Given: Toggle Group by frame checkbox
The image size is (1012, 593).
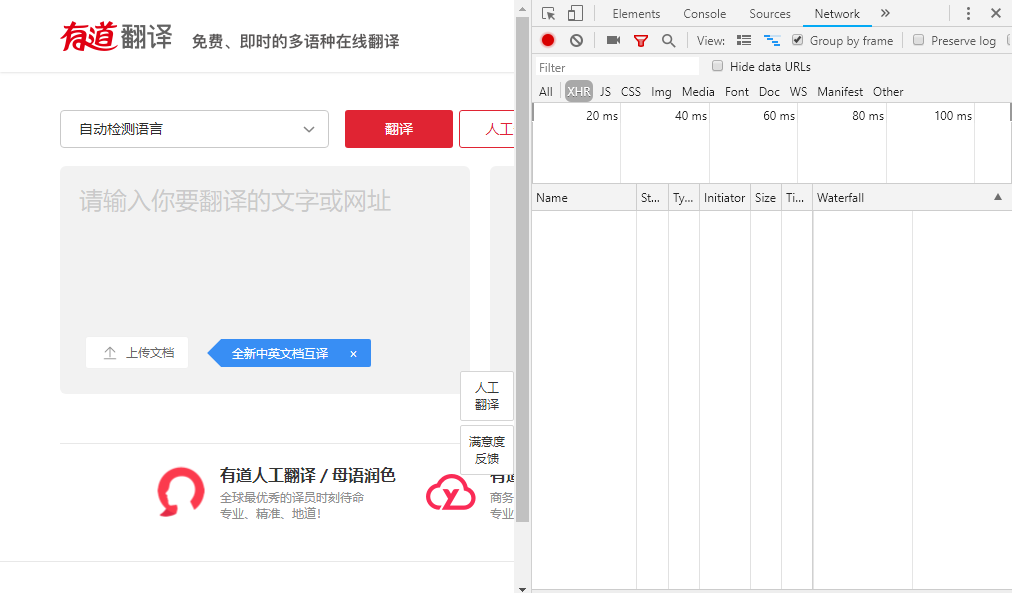Looking at the screenshot, I should point(798,40).
